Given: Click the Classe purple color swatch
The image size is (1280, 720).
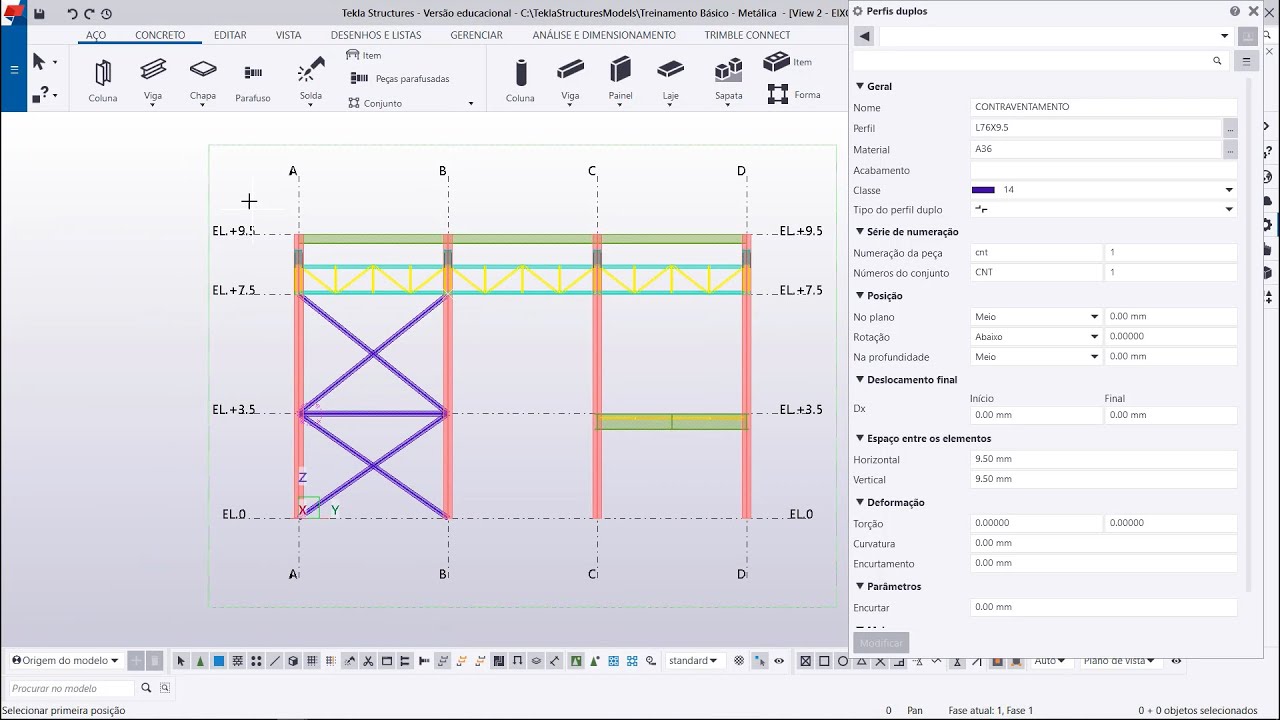Looking at the screenshot, I should click(x=983, y=190).
